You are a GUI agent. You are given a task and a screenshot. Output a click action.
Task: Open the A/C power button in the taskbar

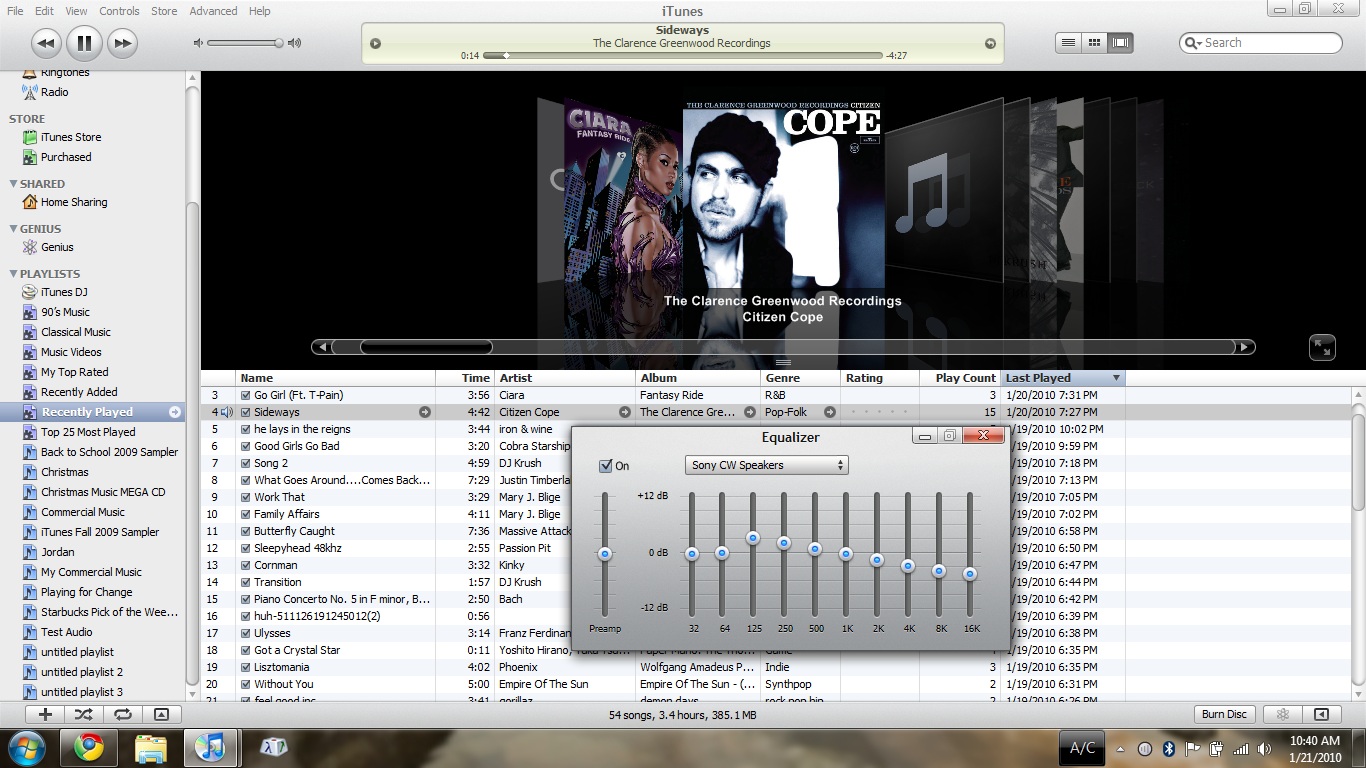1082,748
